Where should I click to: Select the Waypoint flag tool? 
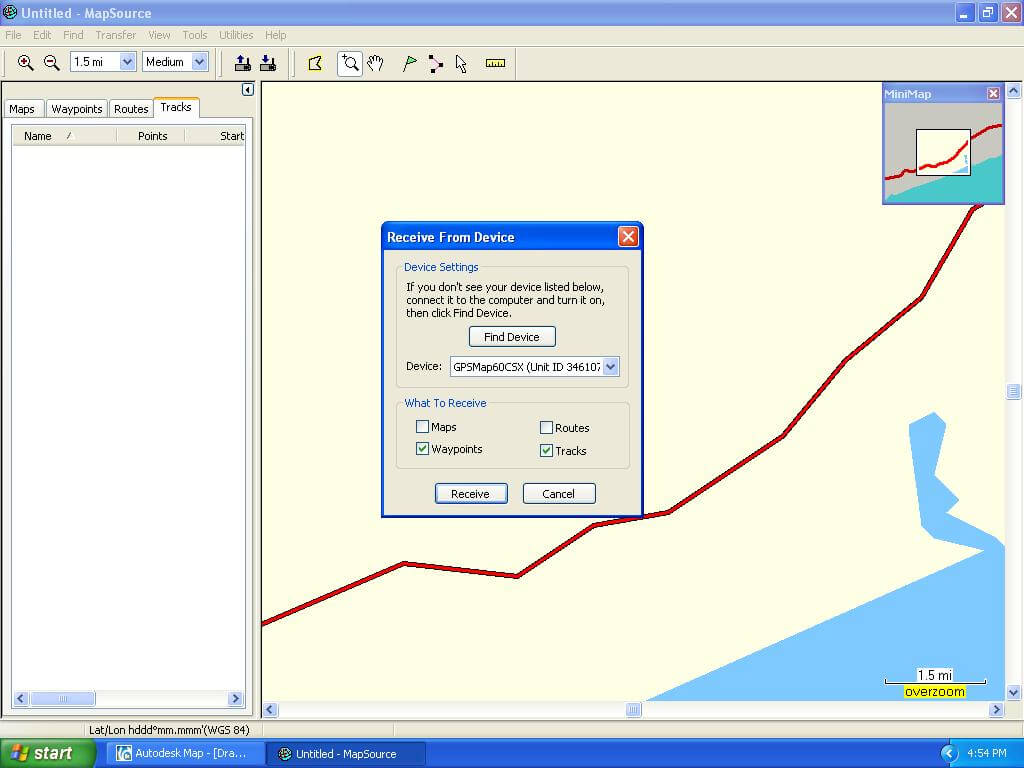point(409,63)
